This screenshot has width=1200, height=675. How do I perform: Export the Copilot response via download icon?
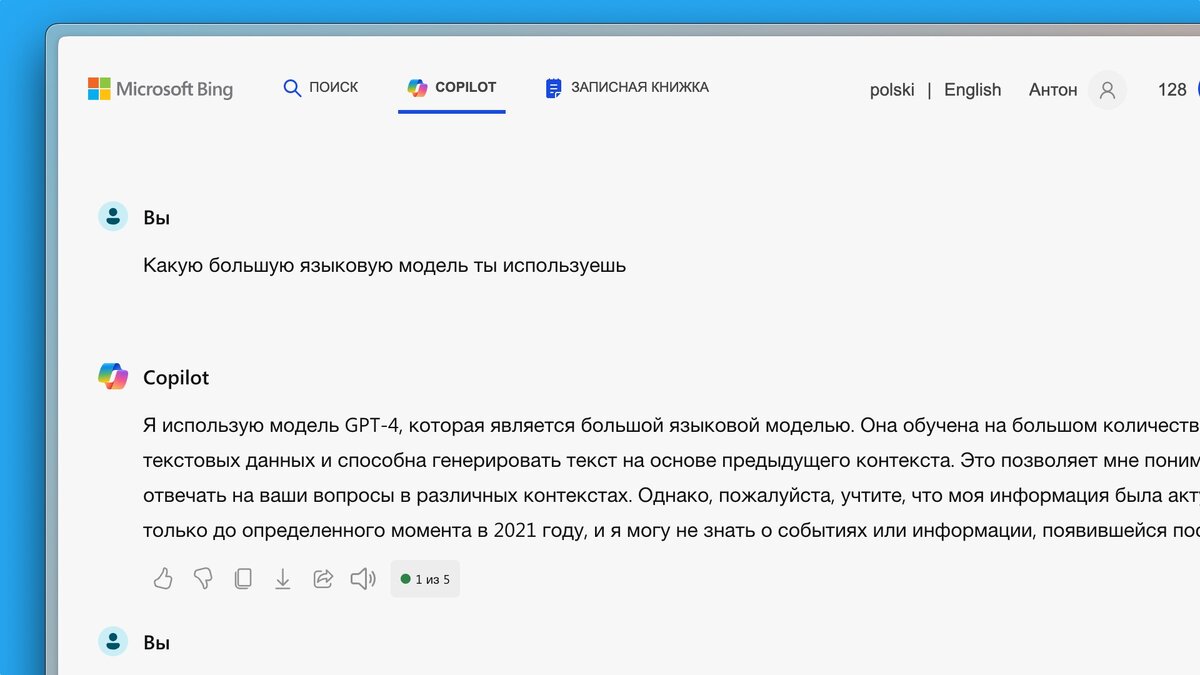(x=283, y=579)
